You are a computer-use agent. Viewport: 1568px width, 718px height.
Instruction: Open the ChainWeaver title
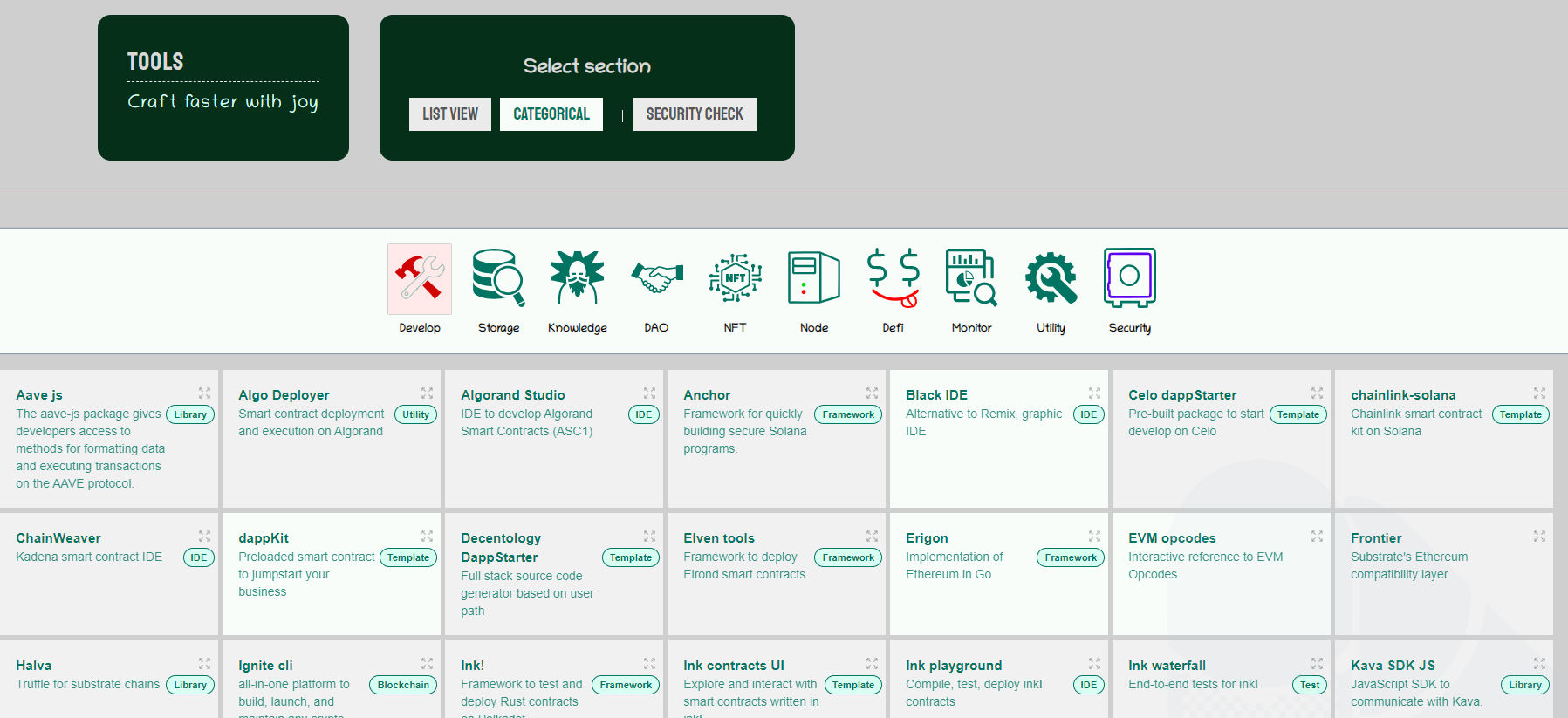pyautogui.click(x=58, y=538)
